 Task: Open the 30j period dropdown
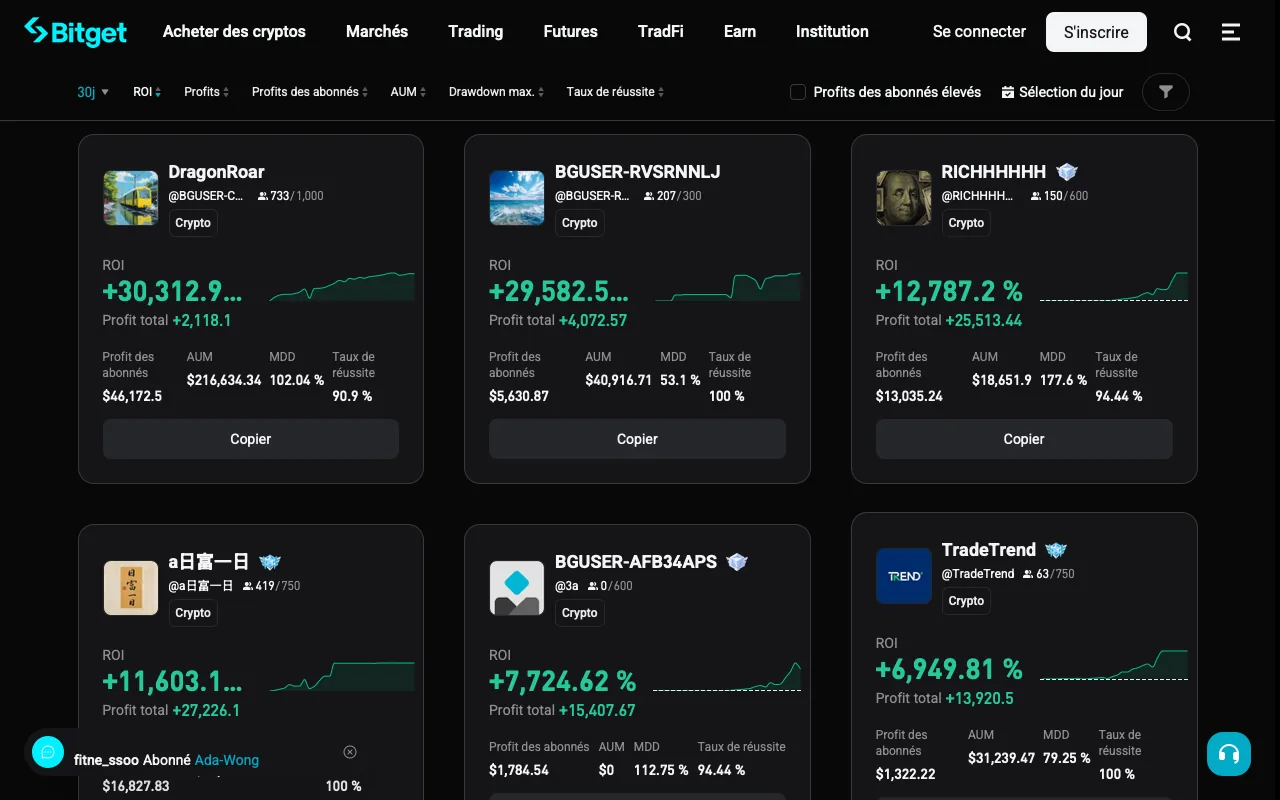[x=93, y=92]
